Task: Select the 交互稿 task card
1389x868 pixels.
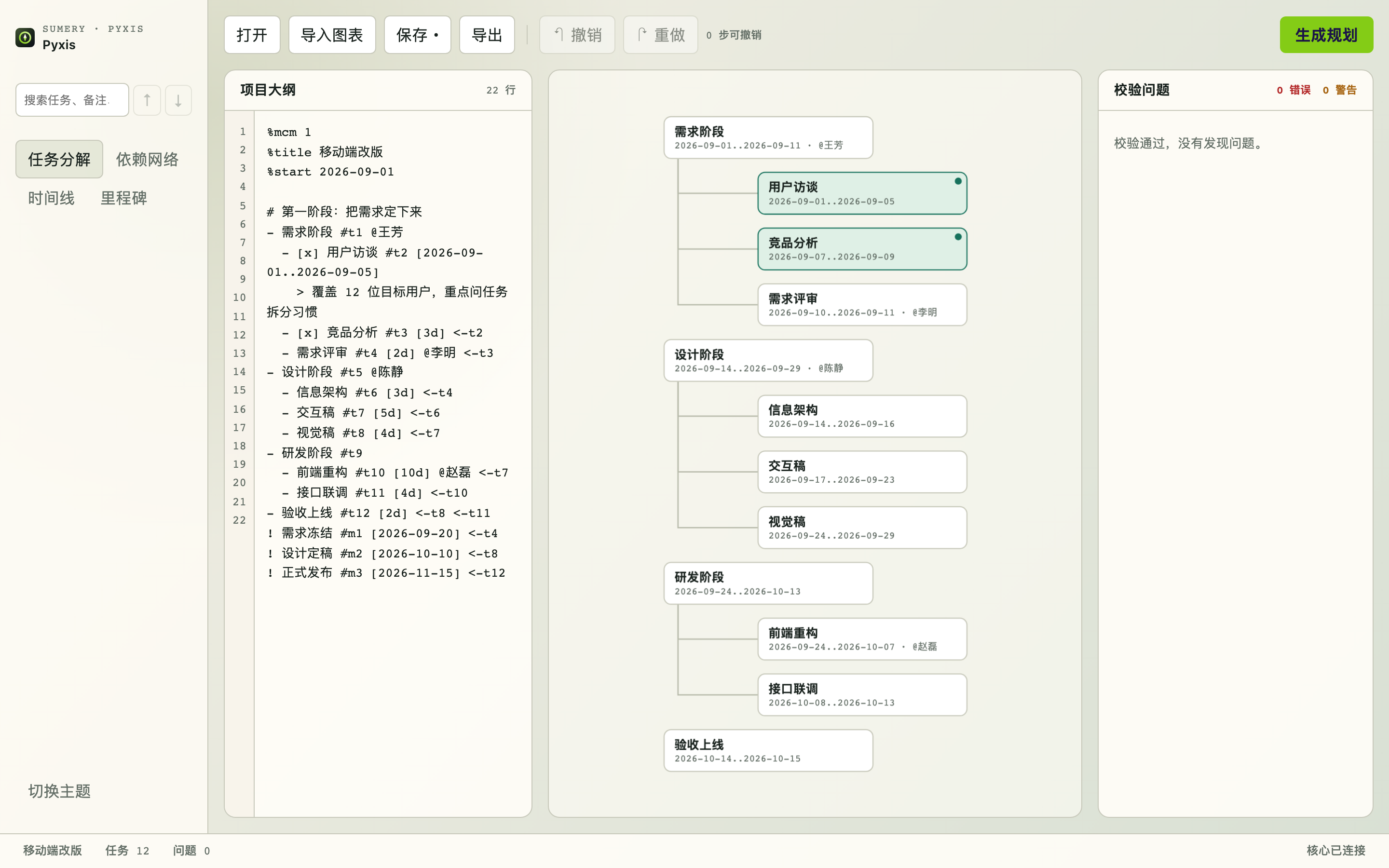Action: 862,472
